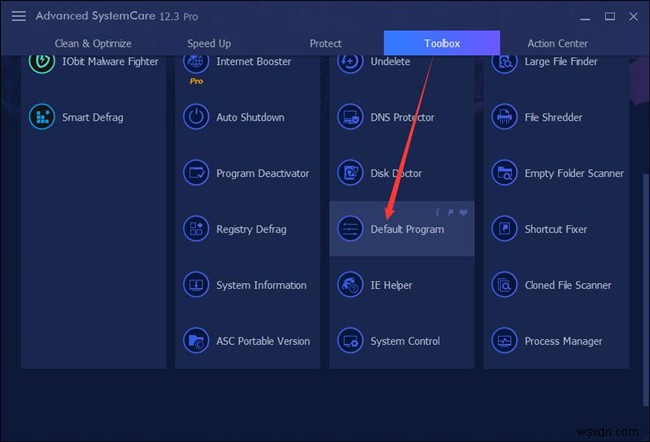Click the Program Deactivator label

(x=262, y=173)
